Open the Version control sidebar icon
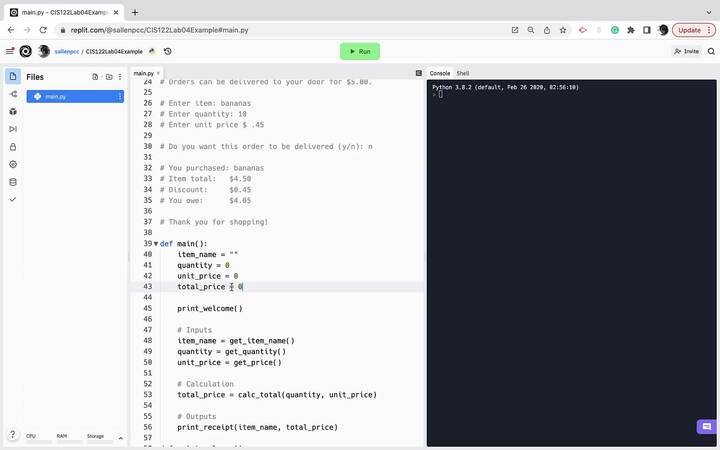The height and width of the screenshot is (450, 720). [x=13, y=94]
